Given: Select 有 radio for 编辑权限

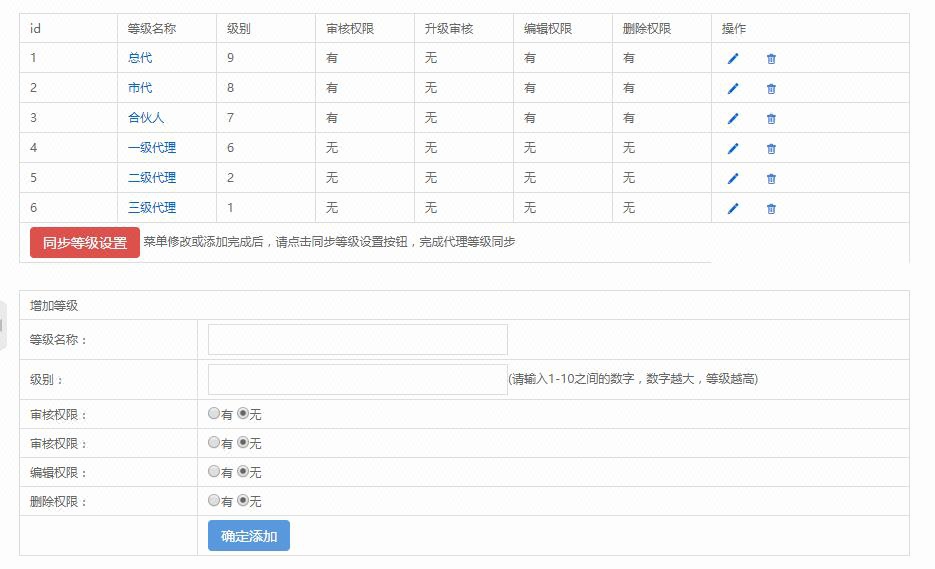Looking at the screenshot, I should tap(214, 471).
